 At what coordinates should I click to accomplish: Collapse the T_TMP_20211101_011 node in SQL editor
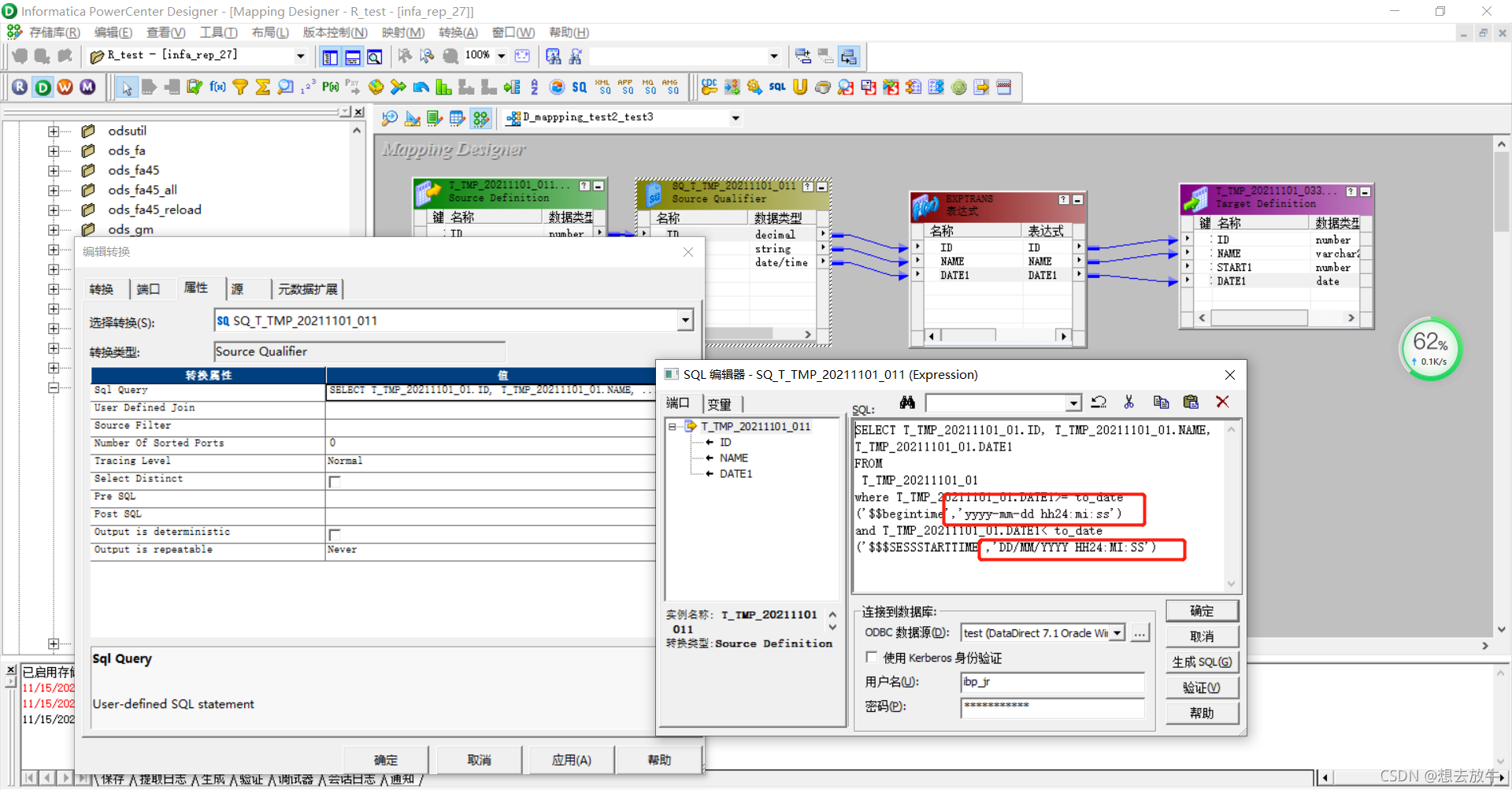[672, 427]
